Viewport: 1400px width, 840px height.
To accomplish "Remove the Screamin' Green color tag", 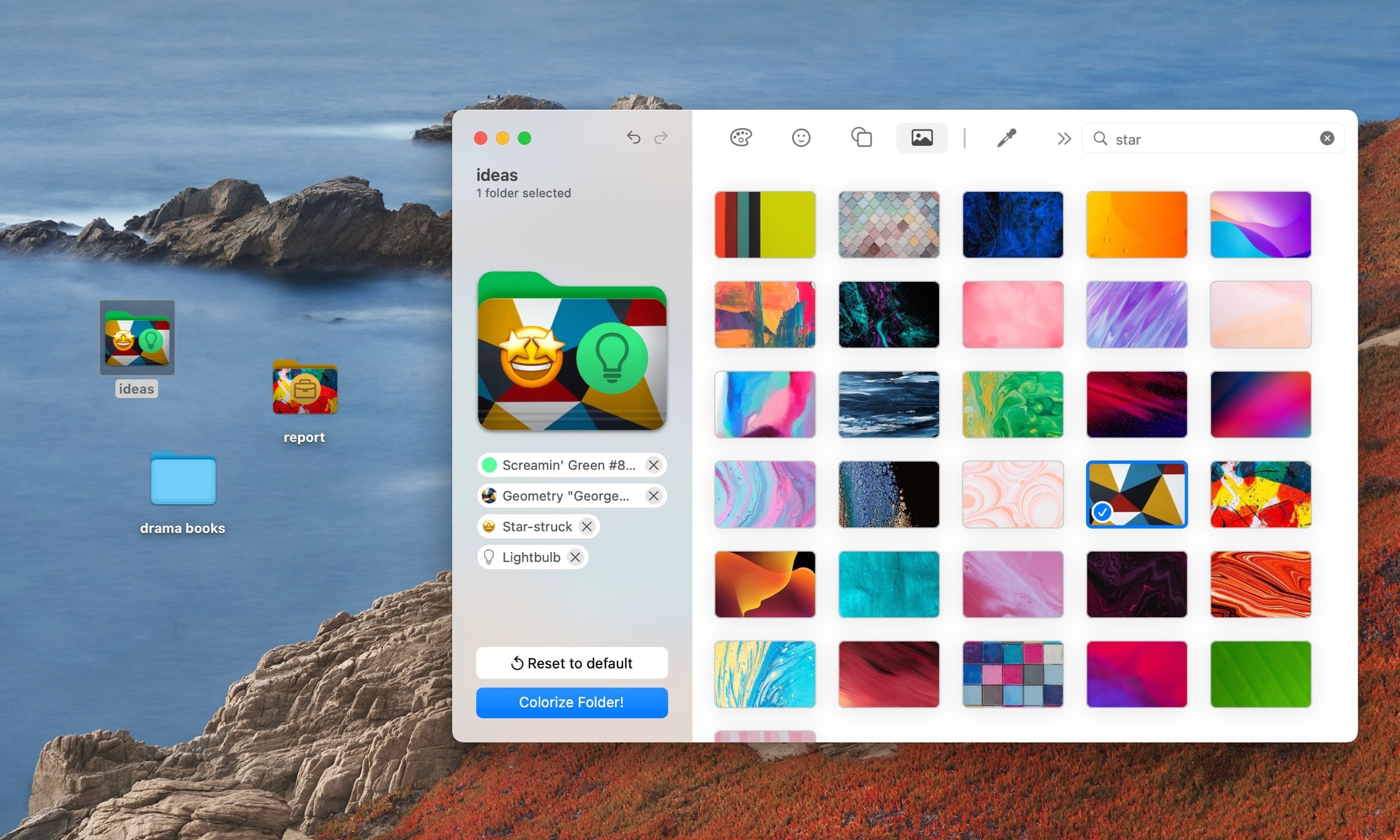I will pyautogui.click(x=653, y=465).
